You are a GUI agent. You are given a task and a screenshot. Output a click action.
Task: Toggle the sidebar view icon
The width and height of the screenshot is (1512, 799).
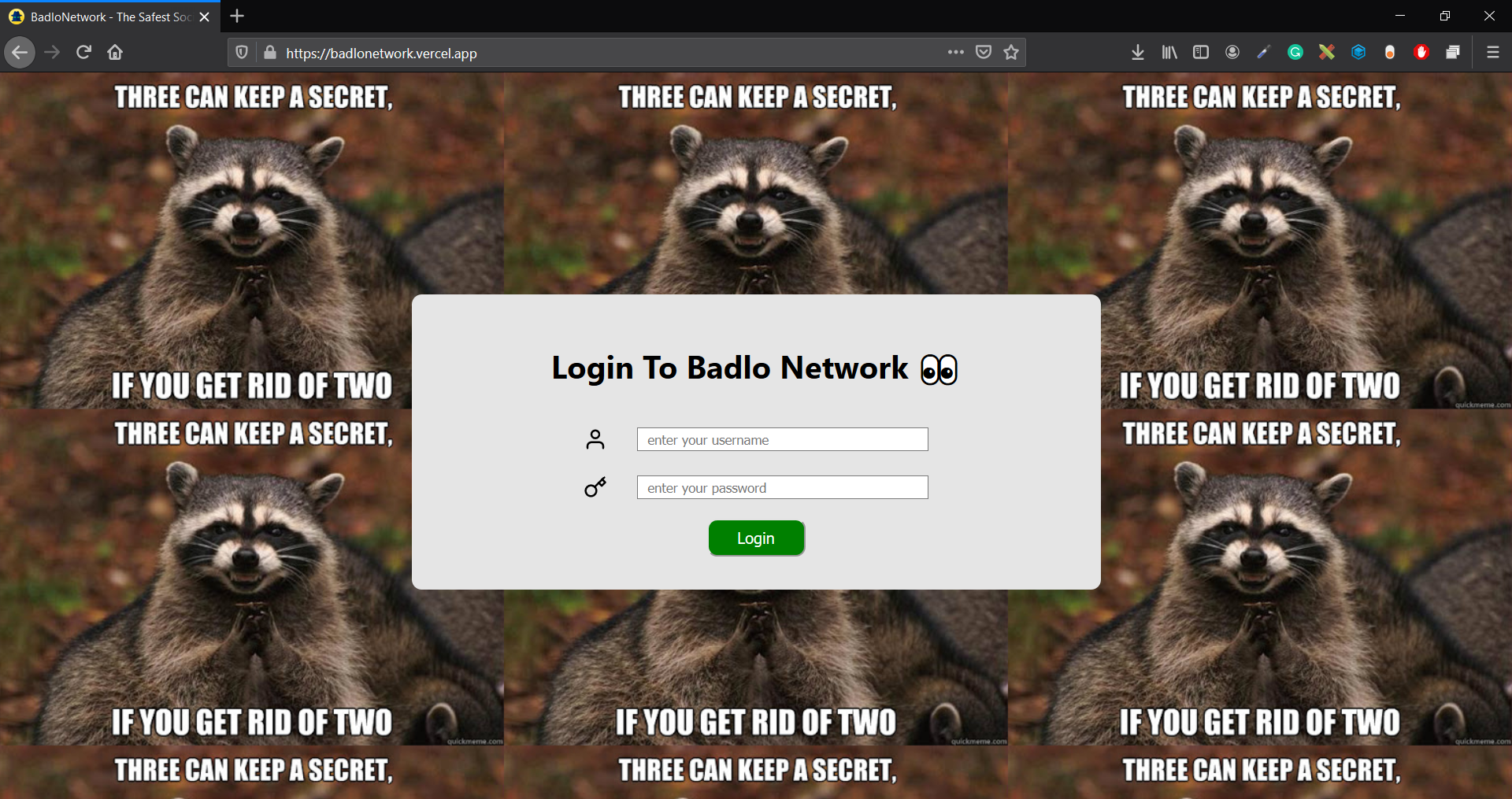pos(1201,53)
